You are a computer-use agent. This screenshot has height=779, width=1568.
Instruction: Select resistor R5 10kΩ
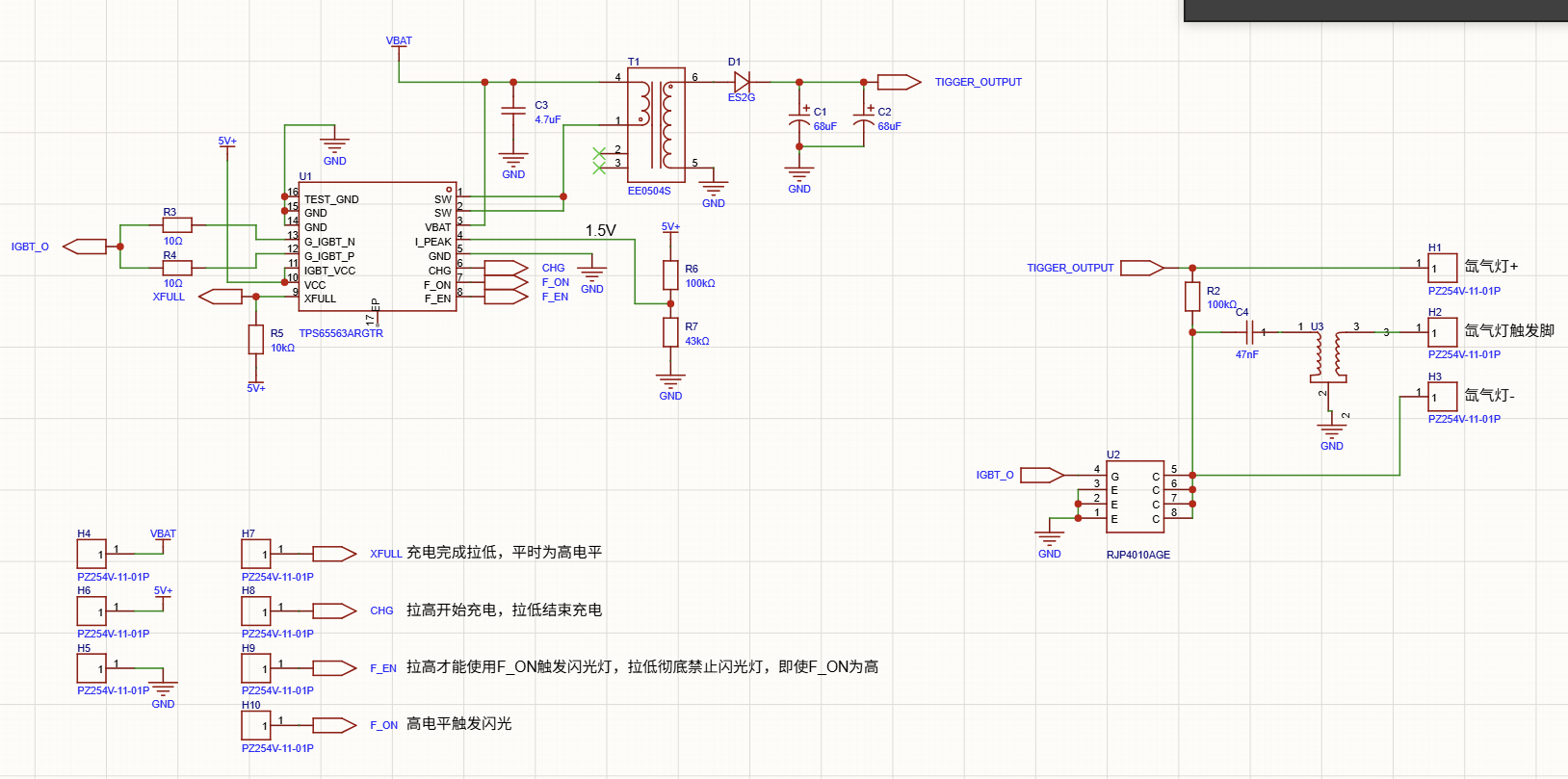pos(255,339)
